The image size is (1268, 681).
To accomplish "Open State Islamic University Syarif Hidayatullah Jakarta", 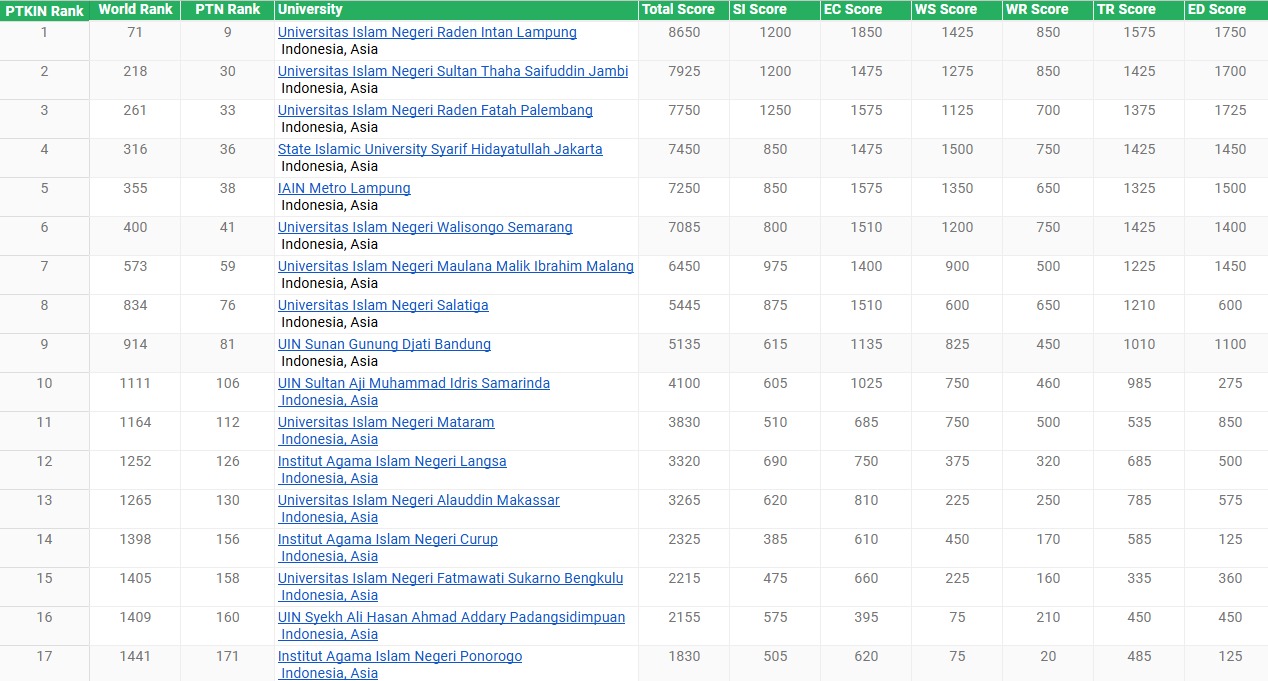I will point(440,149).
